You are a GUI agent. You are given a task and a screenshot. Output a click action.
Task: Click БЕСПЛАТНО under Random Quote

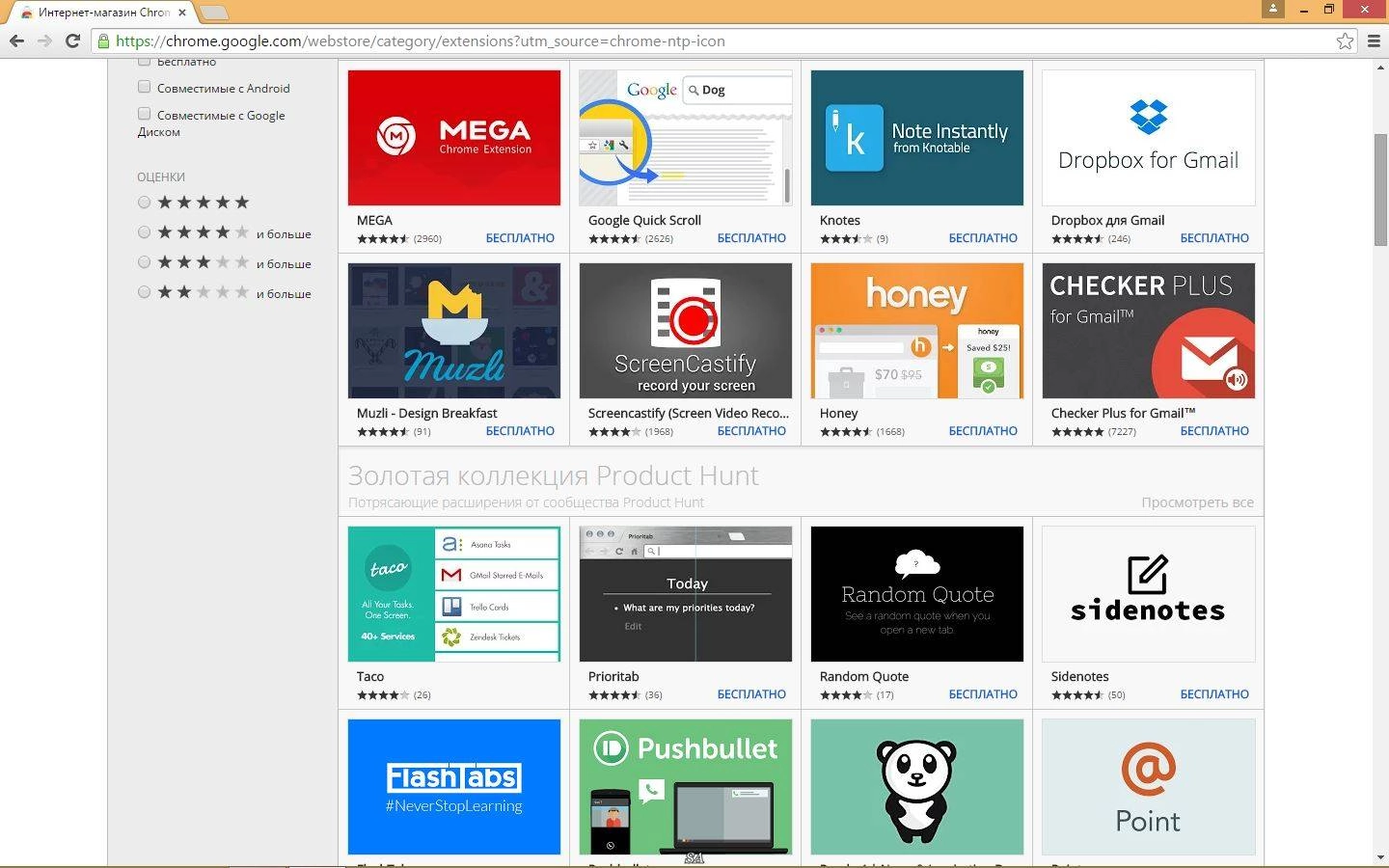click(983, 694)
